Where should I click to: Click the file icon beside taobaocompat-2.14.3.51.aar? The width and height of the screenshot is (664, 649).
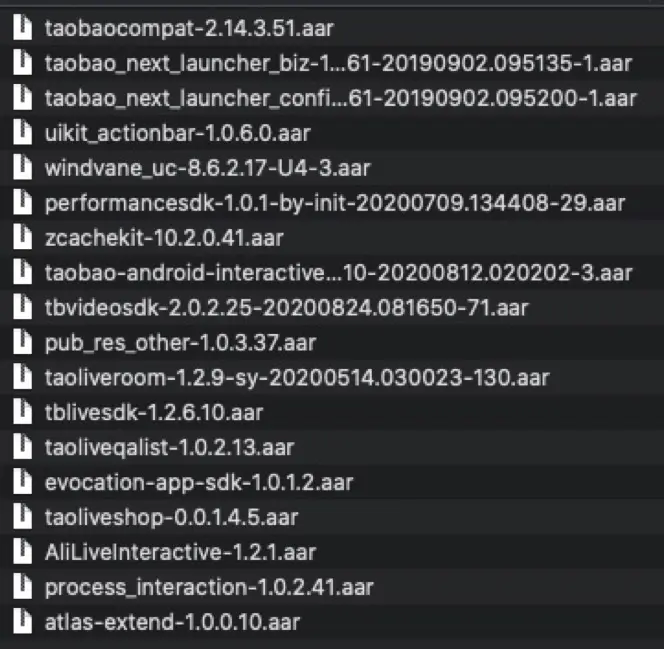click(x=22, y=29)
